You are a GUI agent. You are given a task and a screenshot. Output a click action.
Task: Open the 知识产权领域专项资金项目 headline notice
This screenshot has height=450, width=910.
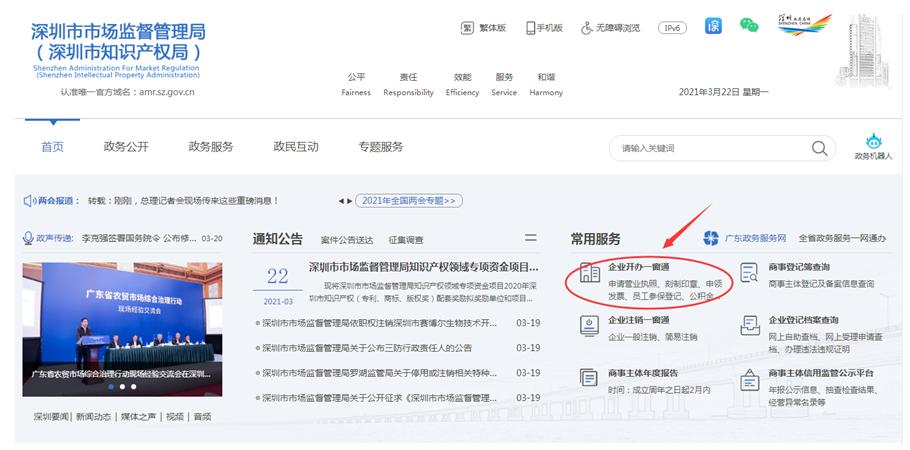point(424,267)
